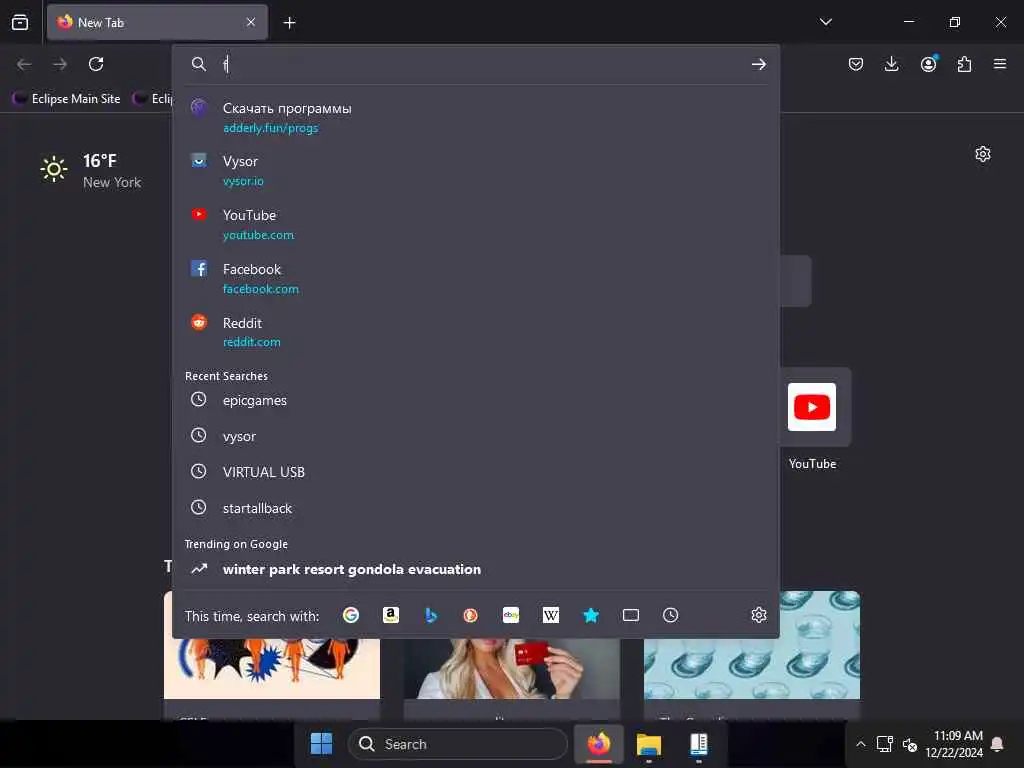Click the Windows taskbar Search box

pos(458,744)
